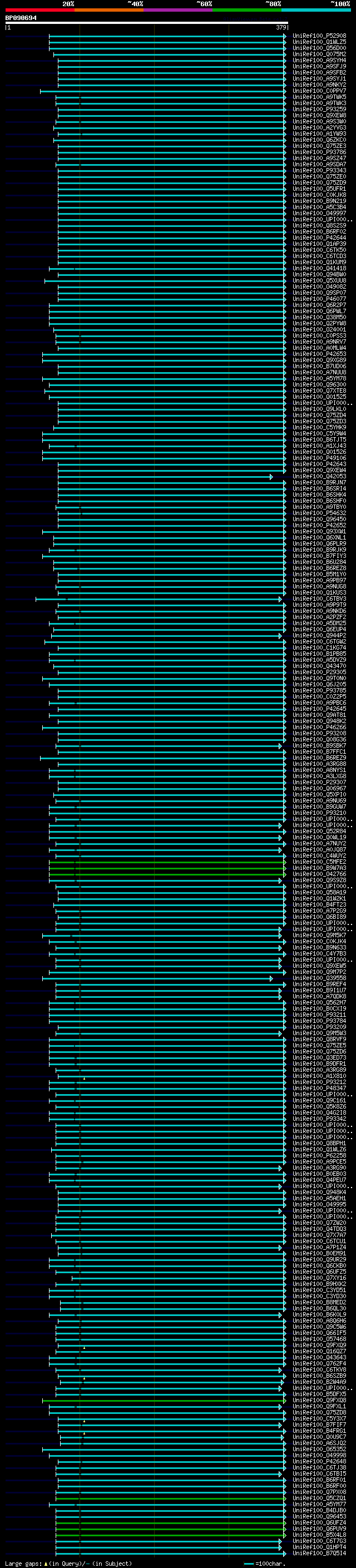The image size is (356, 1568).
Task: Click the UniRef100_Q75ZE3 label
Action: click(319, 146)
